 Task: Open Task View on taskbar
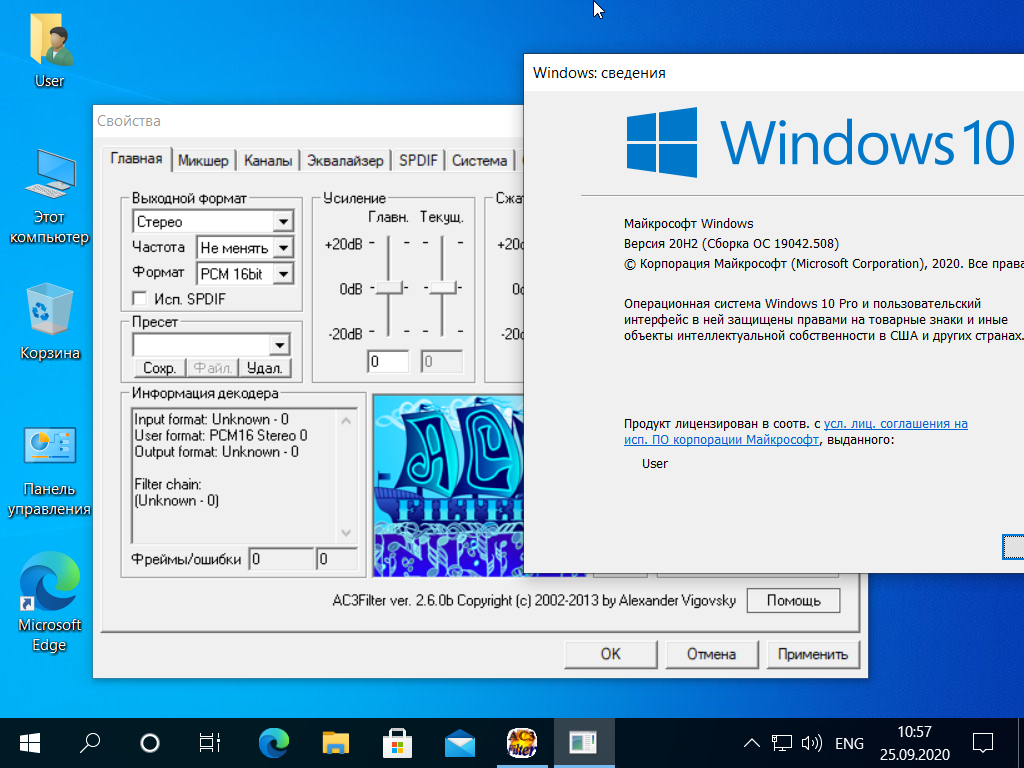pyautogui.click(x=210, y=743)
